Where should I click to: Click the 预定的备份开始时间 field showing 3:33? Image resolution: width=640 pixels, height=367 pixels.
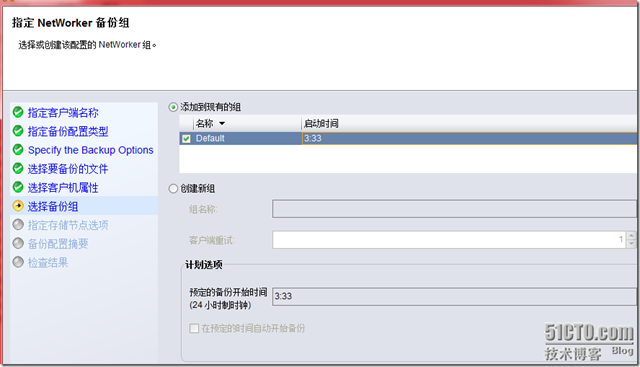(454, 296)
